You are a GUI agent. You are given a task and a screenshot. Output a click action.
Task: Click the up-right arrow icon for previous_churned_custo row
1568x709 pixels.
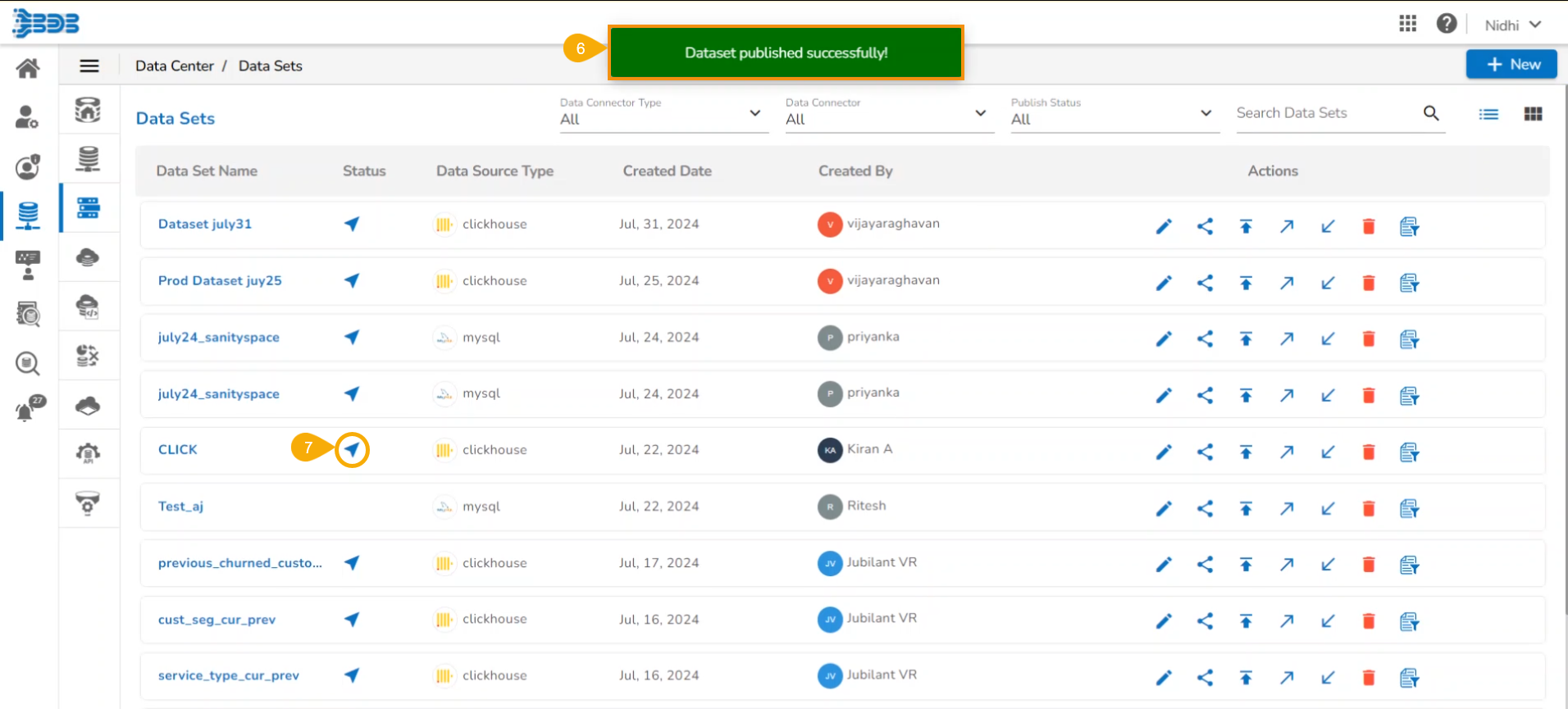tap(1286, 565)
